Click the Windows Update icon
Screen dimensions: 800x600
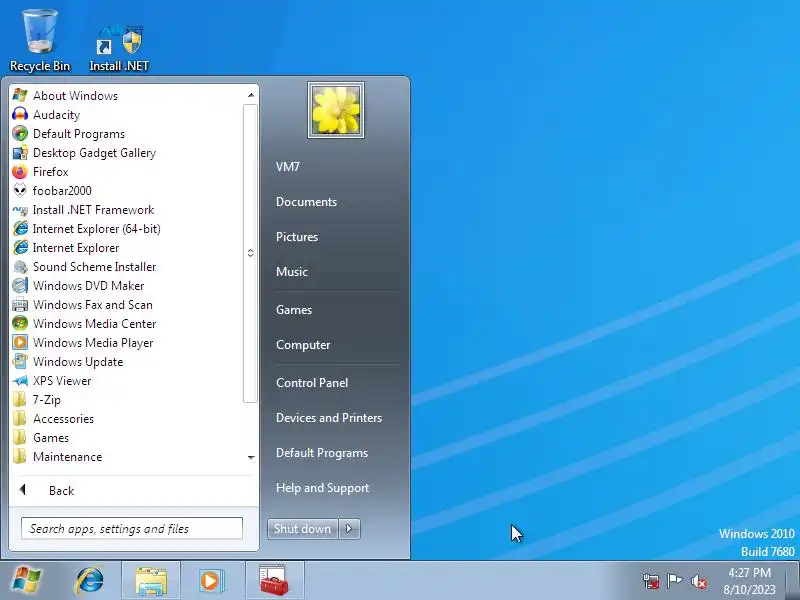coord(20,362)
